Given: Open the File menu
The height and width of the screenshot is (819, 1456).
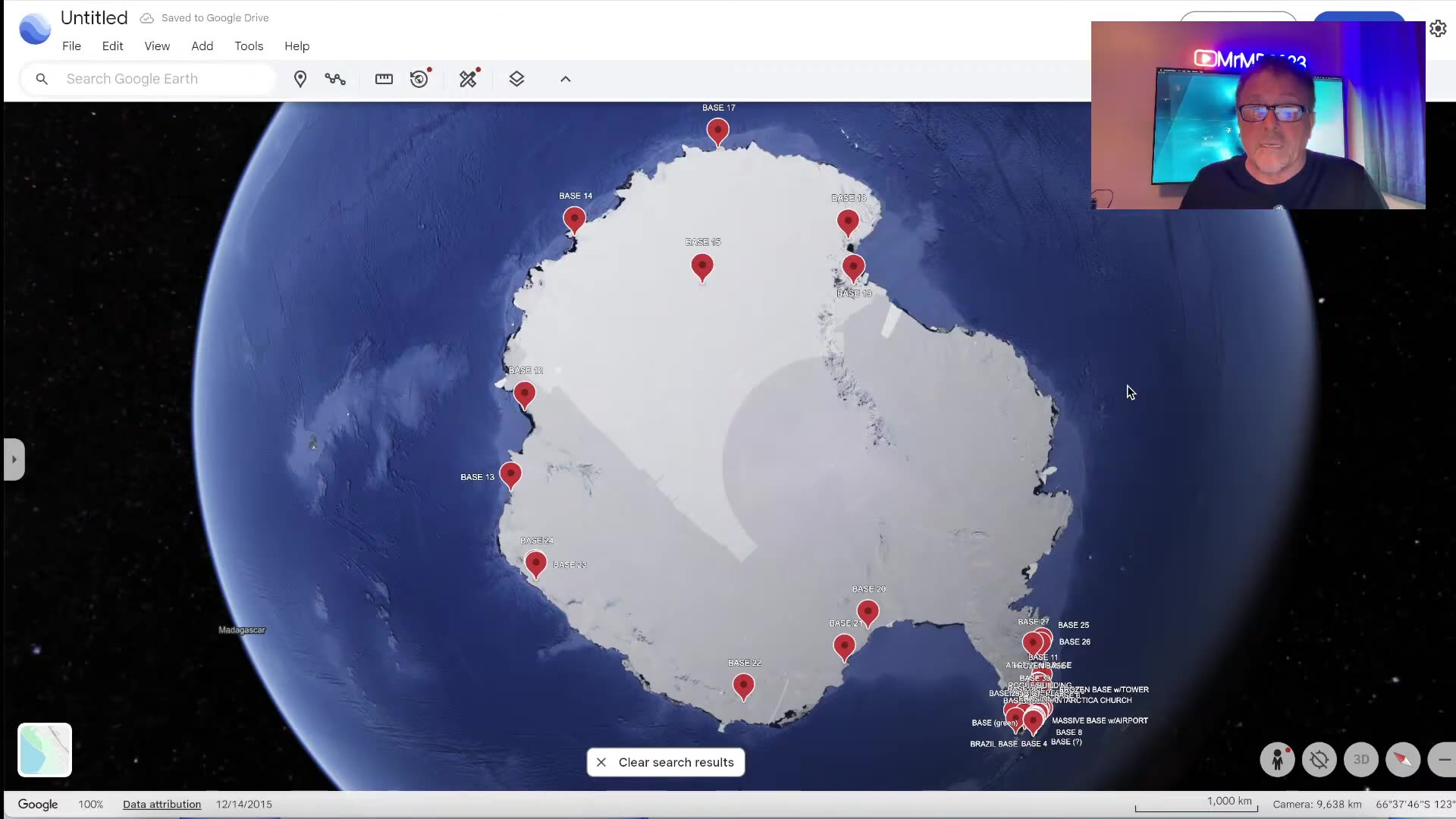Looking at the screenshot, I should tap(71, 46).
